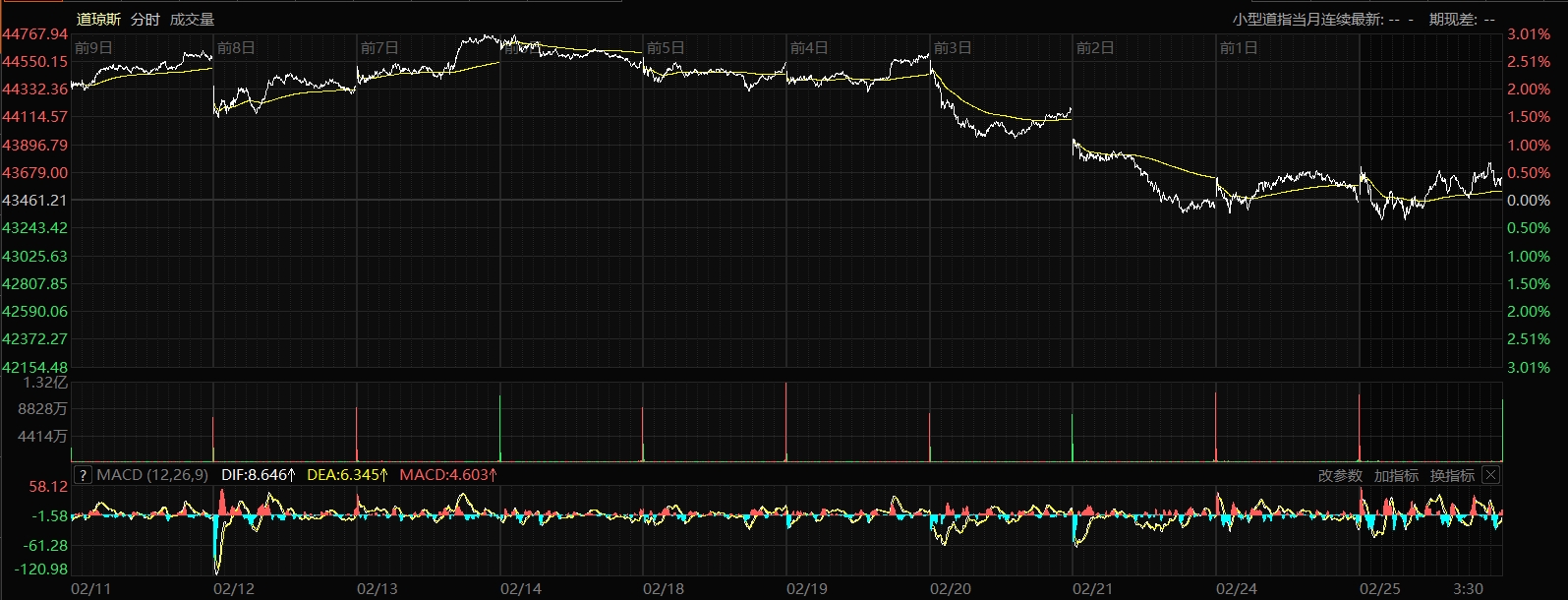Image resolution: width=1568 pixels, height=600 pixels.
Task: Click the 58.12 MACD axis value
Action: coord(48,486)
